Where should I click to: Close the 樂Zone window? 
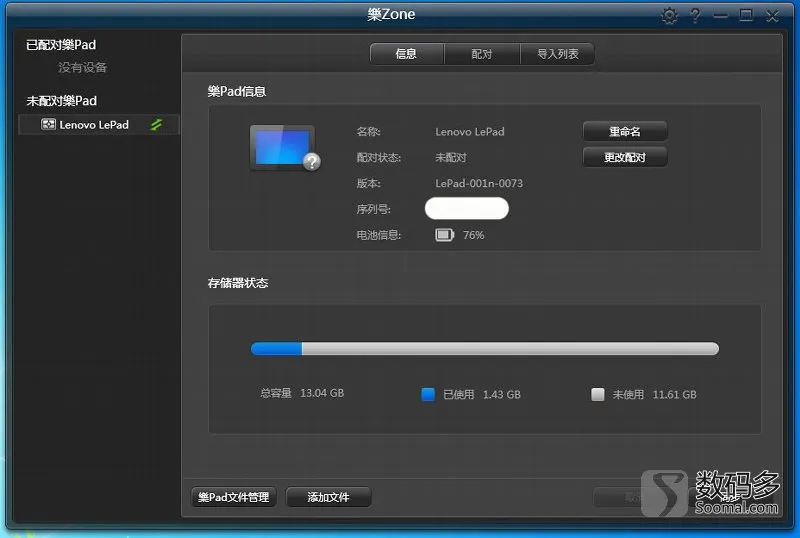coord(772,16)
